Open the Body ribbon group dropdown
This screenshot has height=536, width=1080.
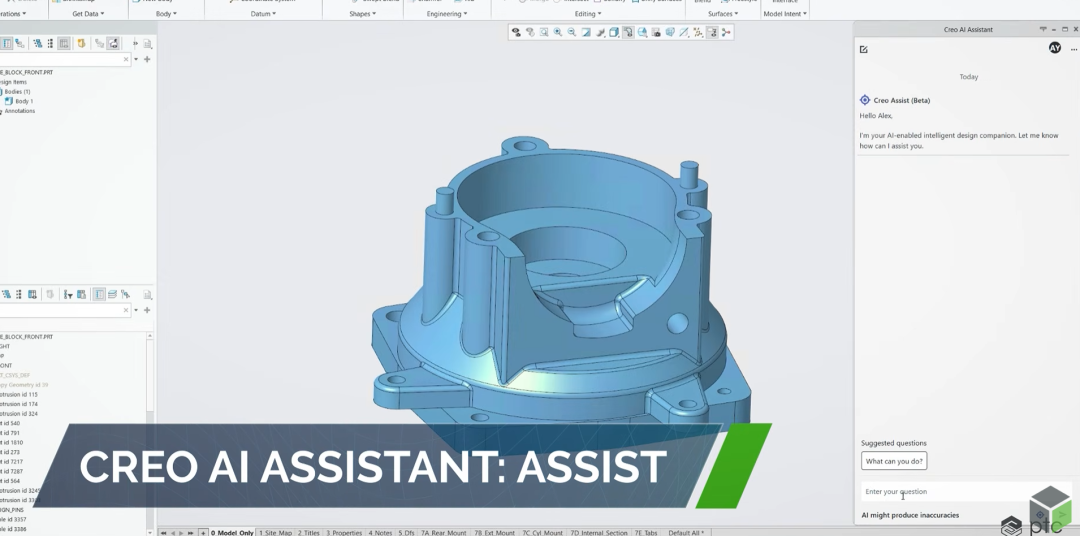point(166,14)
